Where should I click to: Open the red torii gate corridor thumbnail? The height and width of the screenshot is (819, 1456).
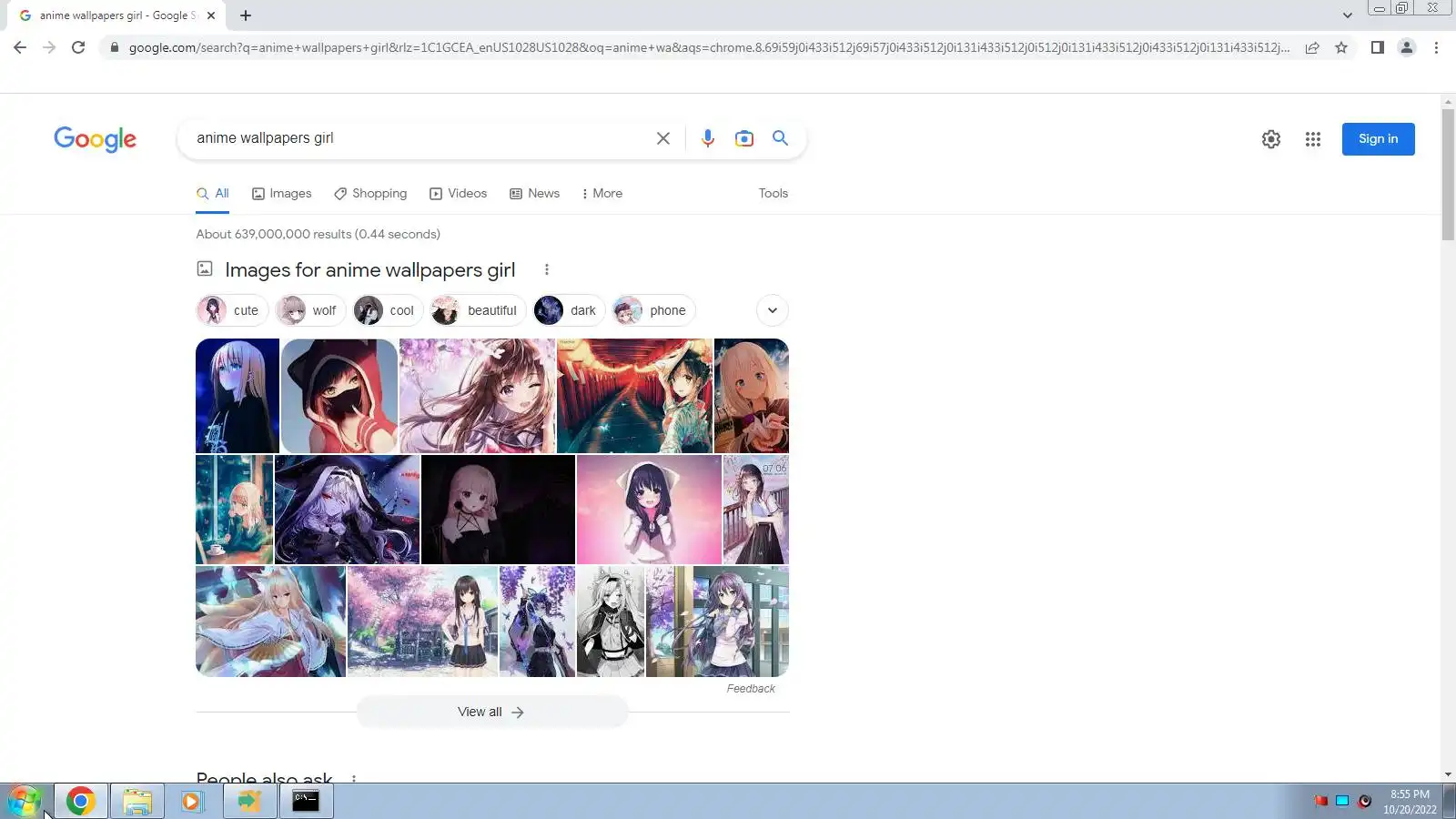(x=634, y=396)
